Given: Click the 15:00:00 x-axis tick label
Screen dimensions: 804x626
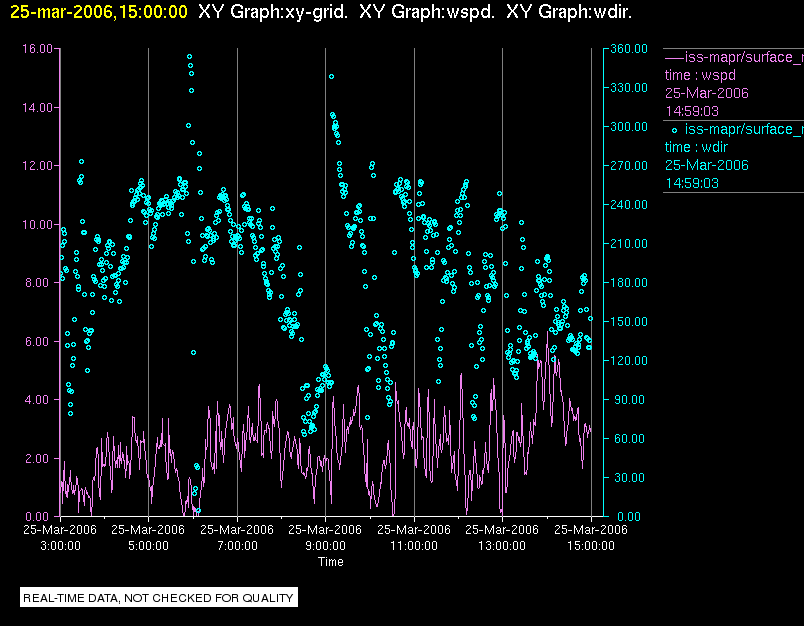Looking at the screenshot, I should click(x=590, y=546).
